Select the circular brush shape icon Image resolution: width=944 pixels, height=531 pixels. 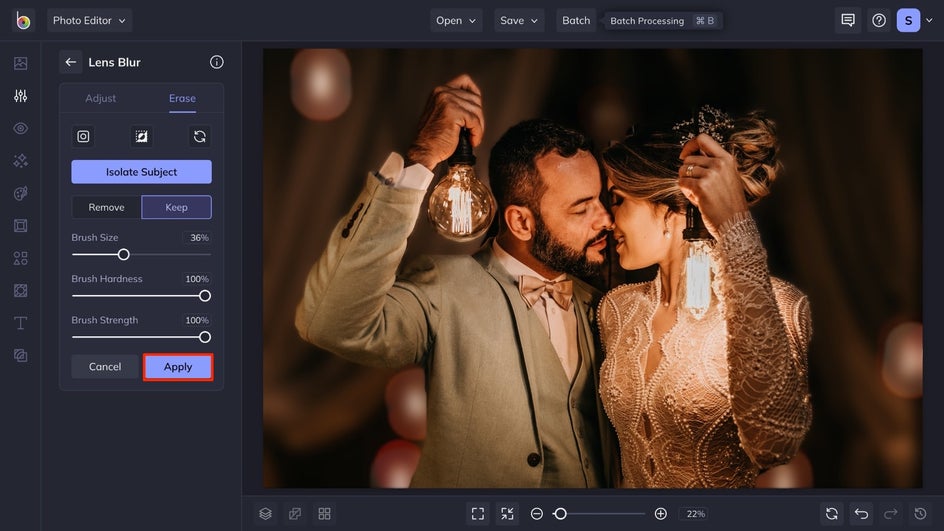tap(83, 137)
